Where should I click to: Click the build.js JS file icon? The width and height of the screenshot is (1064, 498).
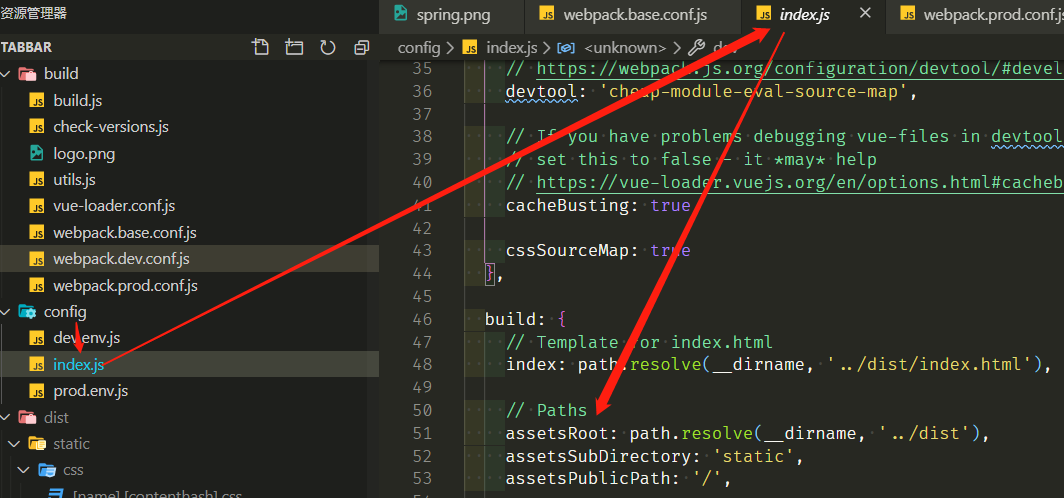pos(37,100)
